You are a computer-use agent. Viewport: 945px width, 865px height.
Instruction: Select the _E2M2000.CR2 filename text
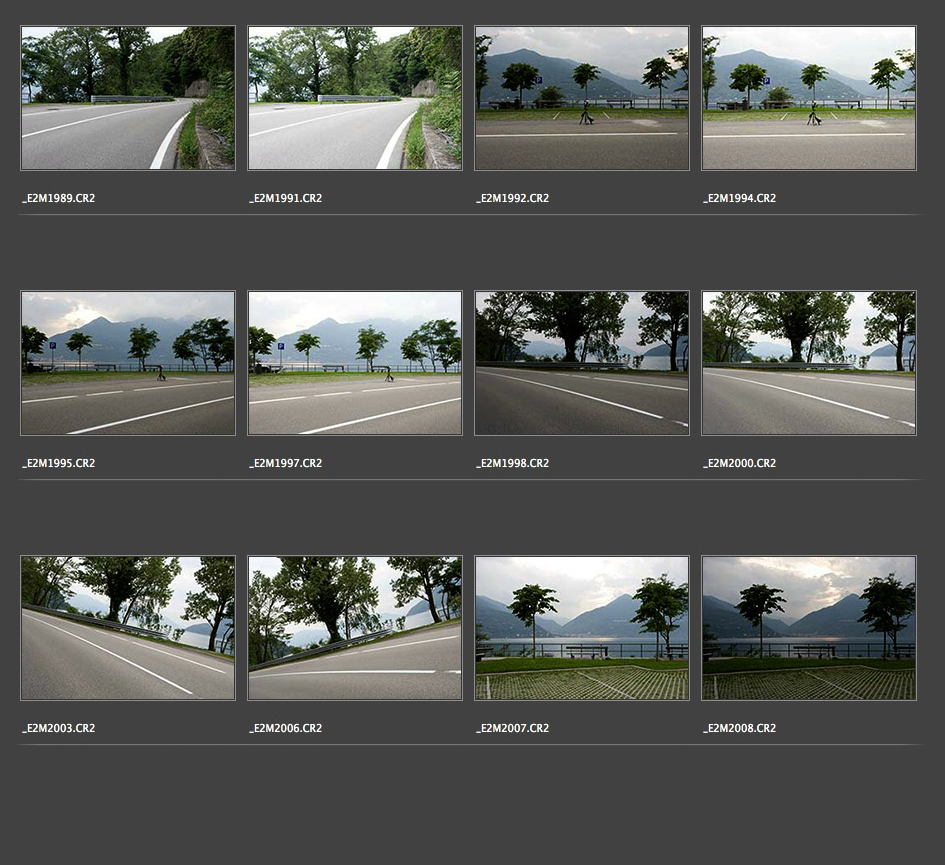(740, 464)
